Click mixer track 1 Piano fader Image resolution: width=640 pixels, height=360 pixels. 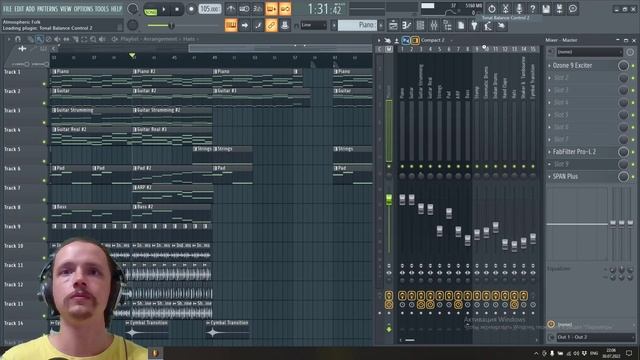click(402, 199)
